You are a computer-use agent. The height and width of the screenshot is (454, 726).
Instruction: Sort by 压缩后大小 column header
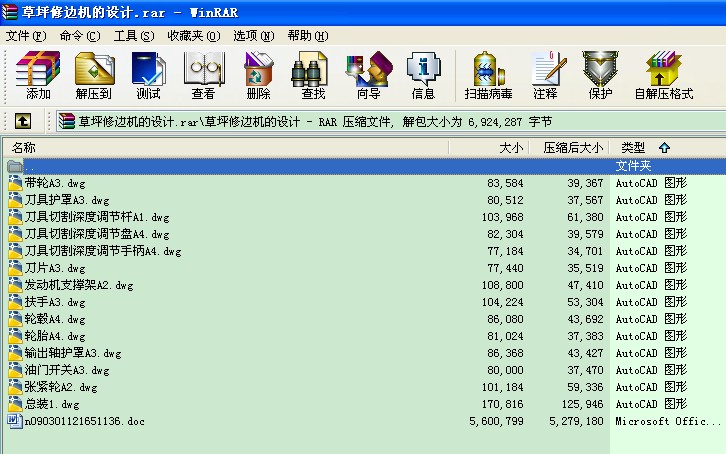coord(569,148)
